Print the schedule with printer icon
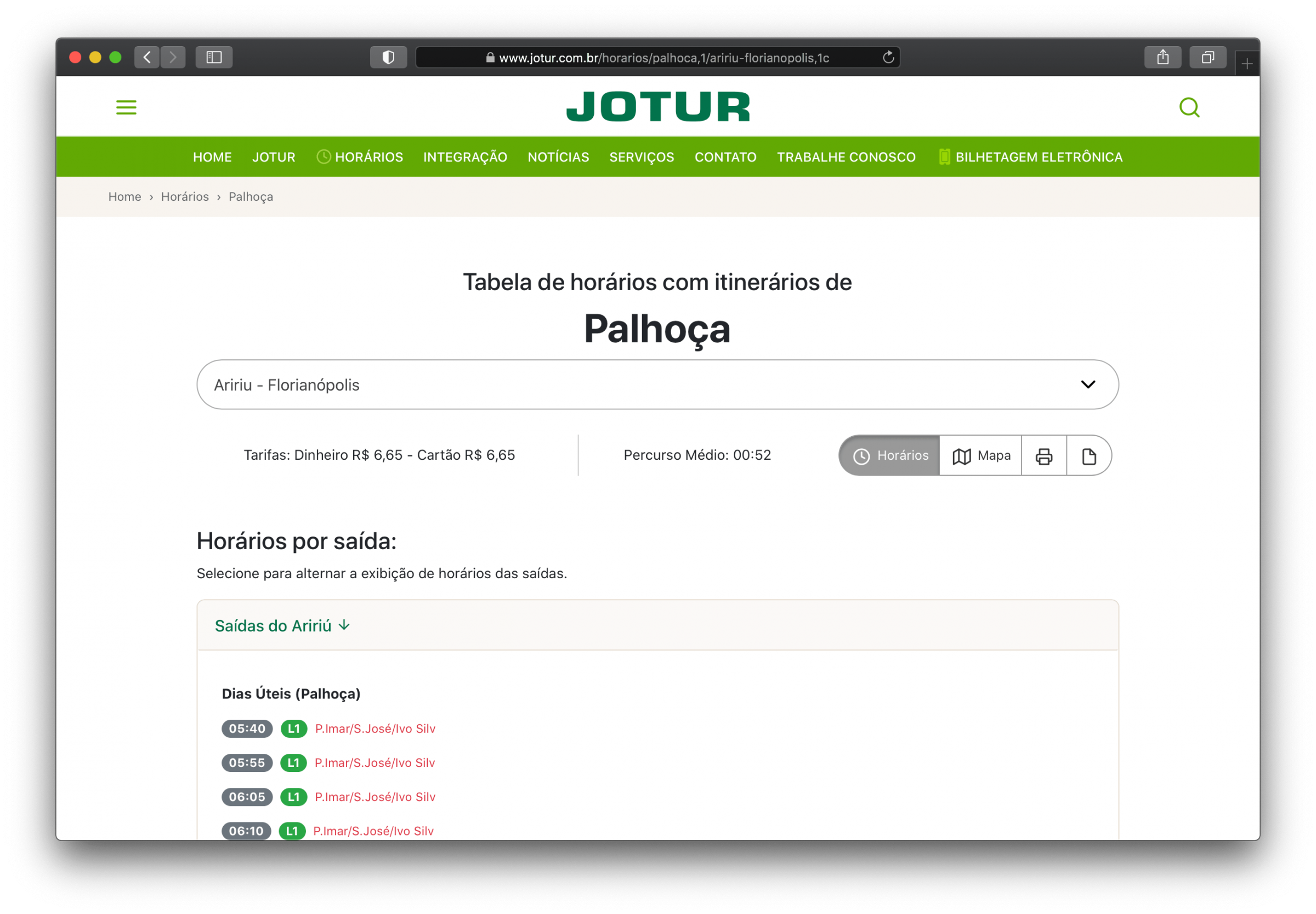The width and height of the screenshot is (1316, 914). [x=1043, y=456]
